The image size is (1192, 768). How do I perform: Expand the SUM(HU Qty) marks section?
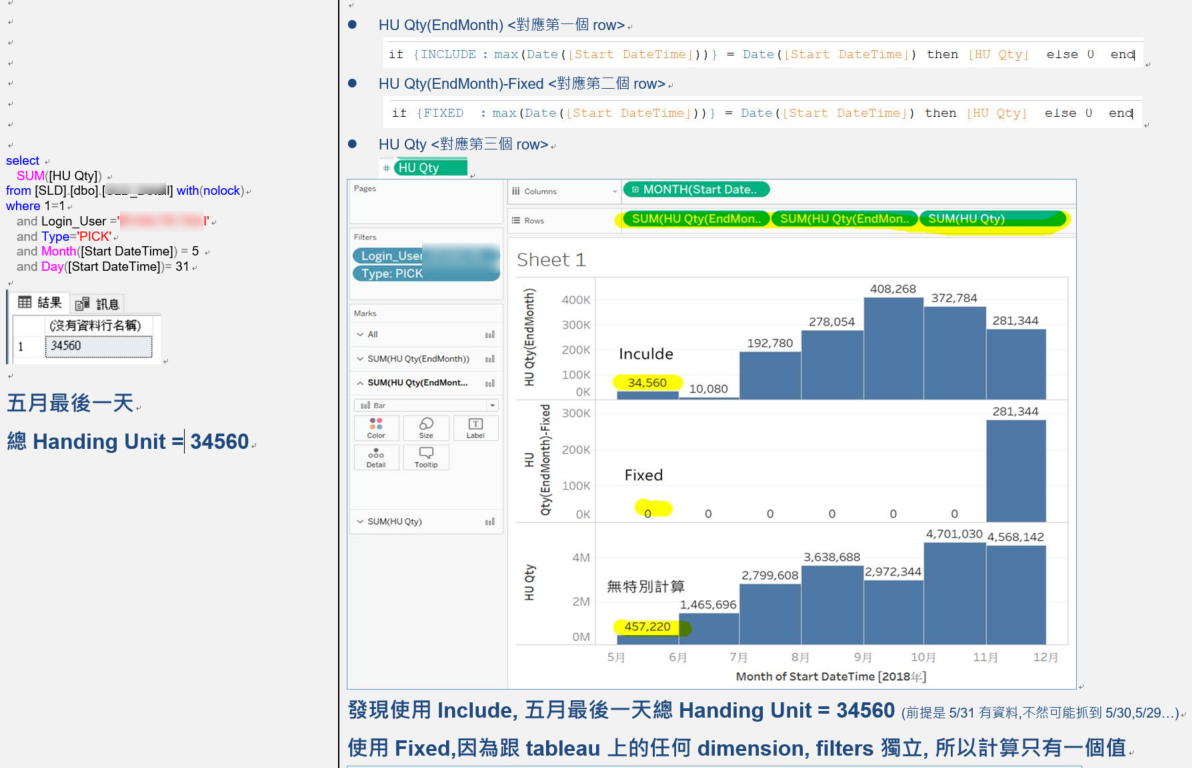coord(360,522)
